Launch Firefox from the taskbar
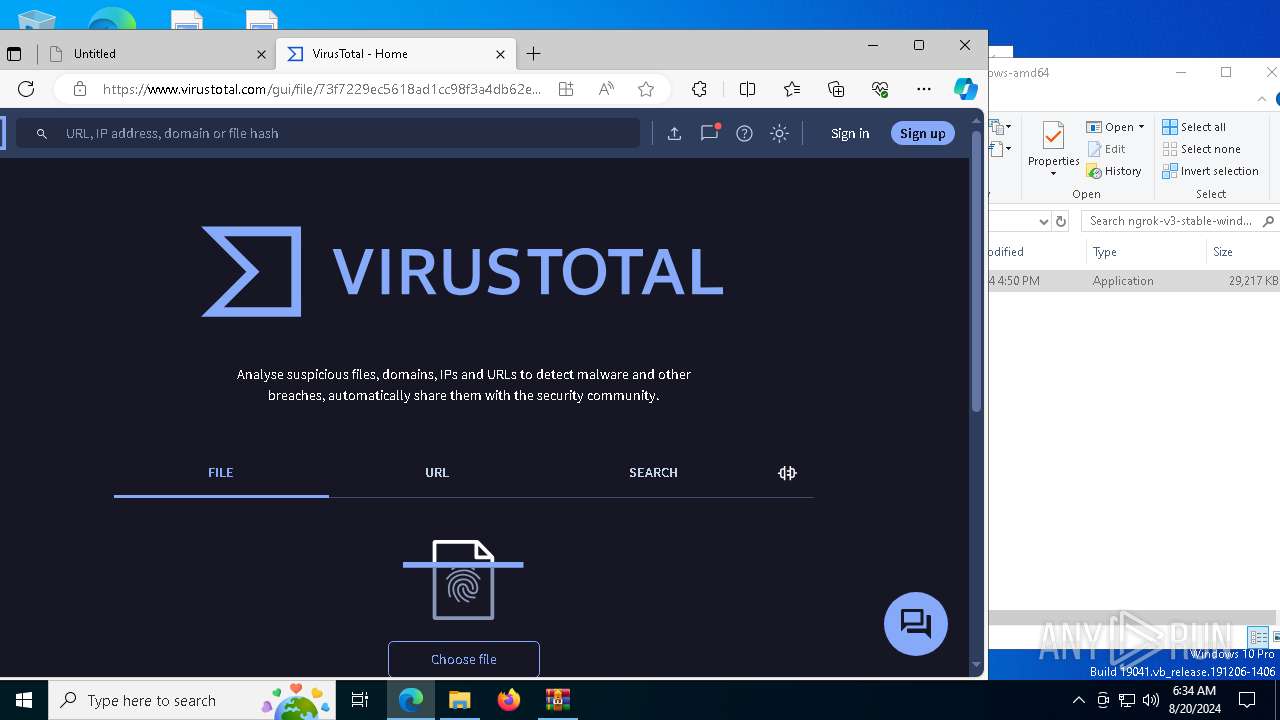 [509, 700]
